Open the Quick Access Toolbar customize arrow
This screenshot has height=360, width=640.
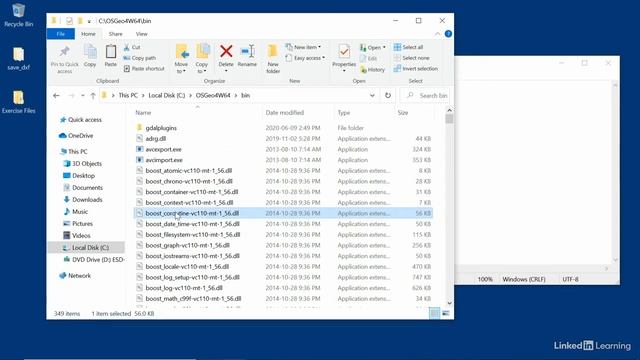[x=89, y=21]
